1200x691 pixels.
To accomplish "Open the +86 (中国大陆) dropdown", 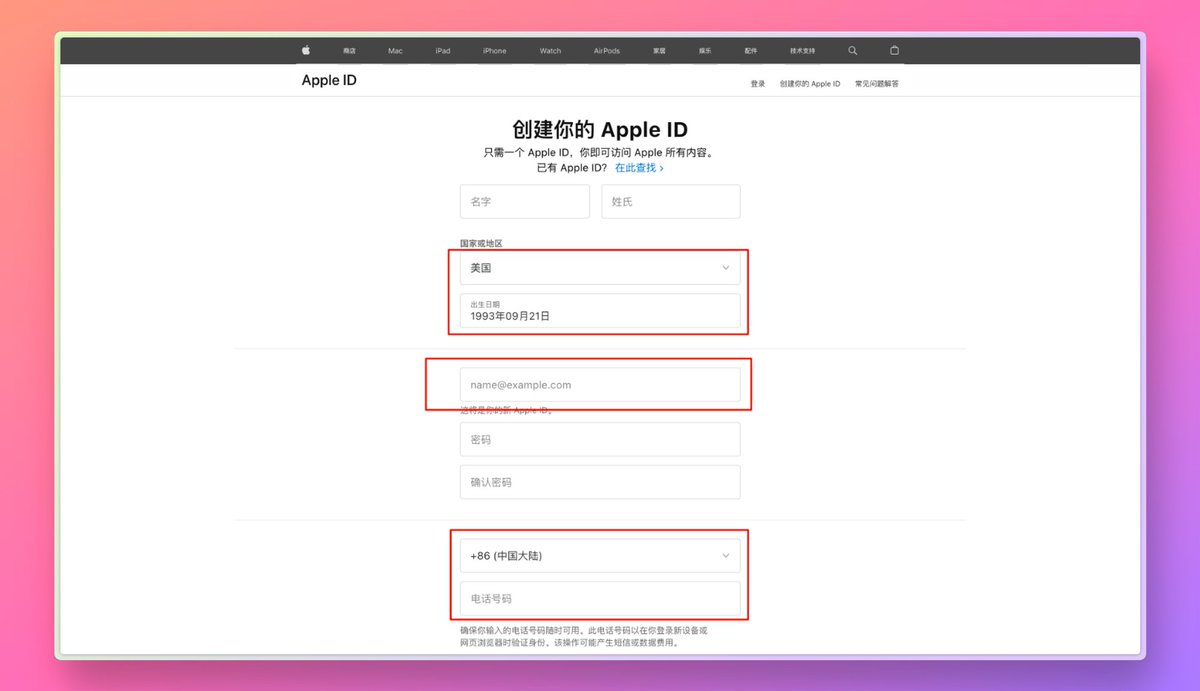I will coord(600,555).
